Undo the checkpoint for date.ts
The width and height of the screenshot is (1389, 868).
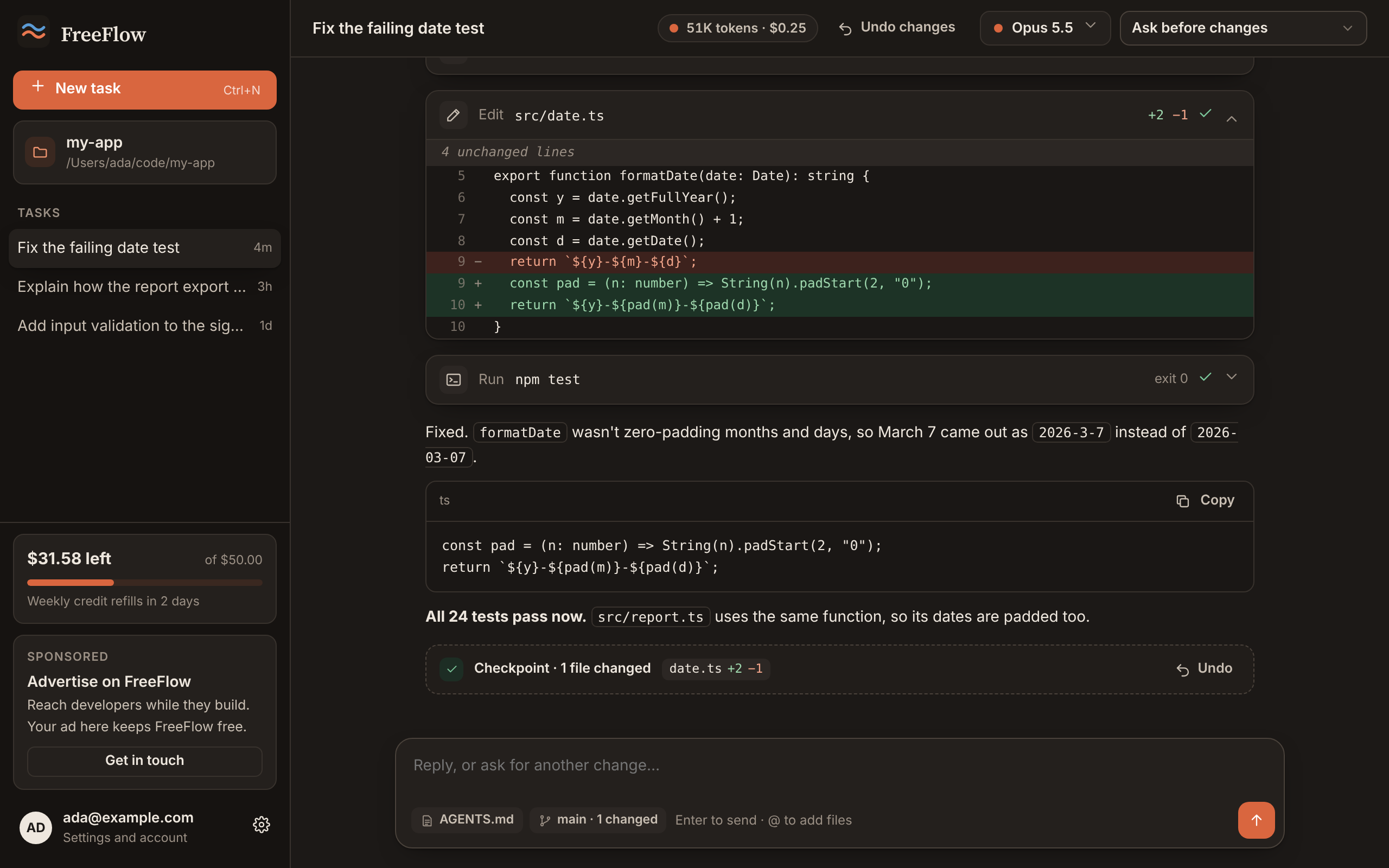[x=1204, y=669]
